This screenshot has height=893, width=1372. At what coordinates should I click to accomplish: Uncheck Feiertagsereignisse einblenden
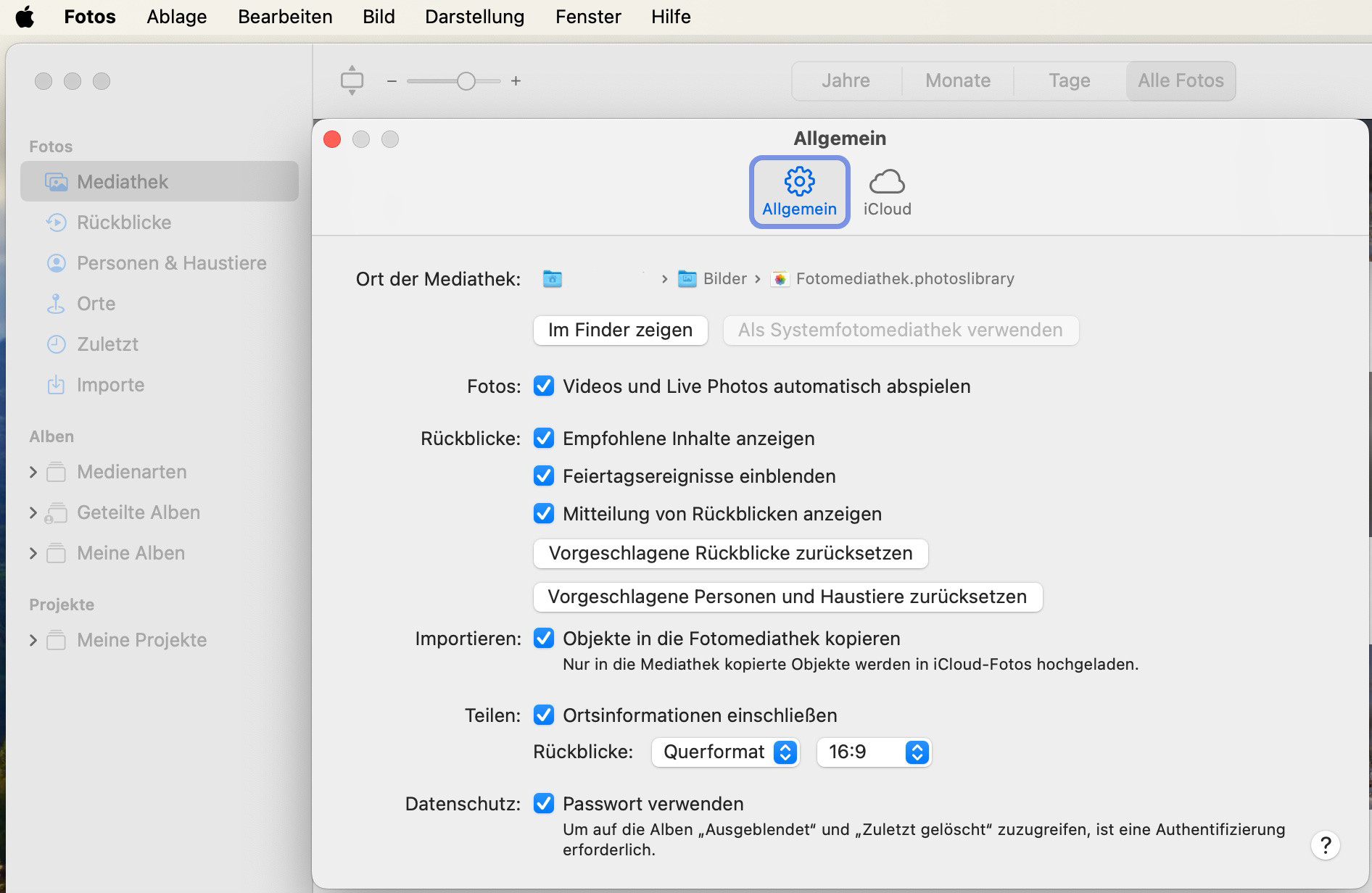pos(544,476)
